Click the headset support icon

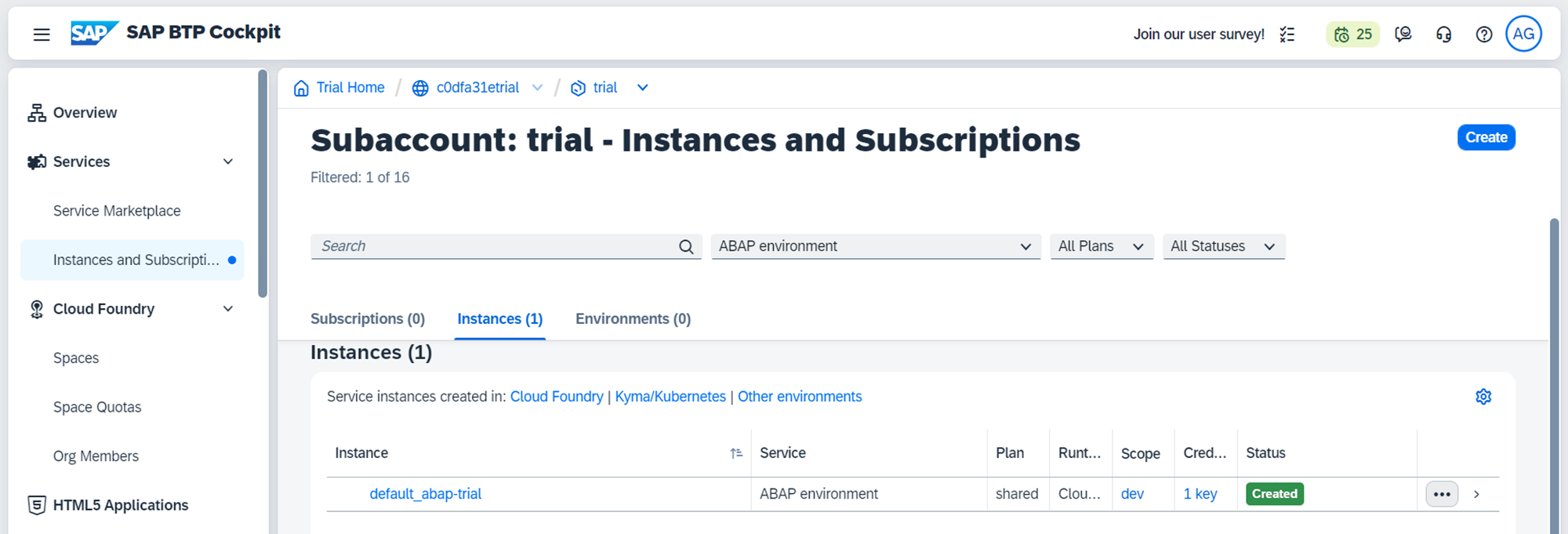[x=1443, y=35]
